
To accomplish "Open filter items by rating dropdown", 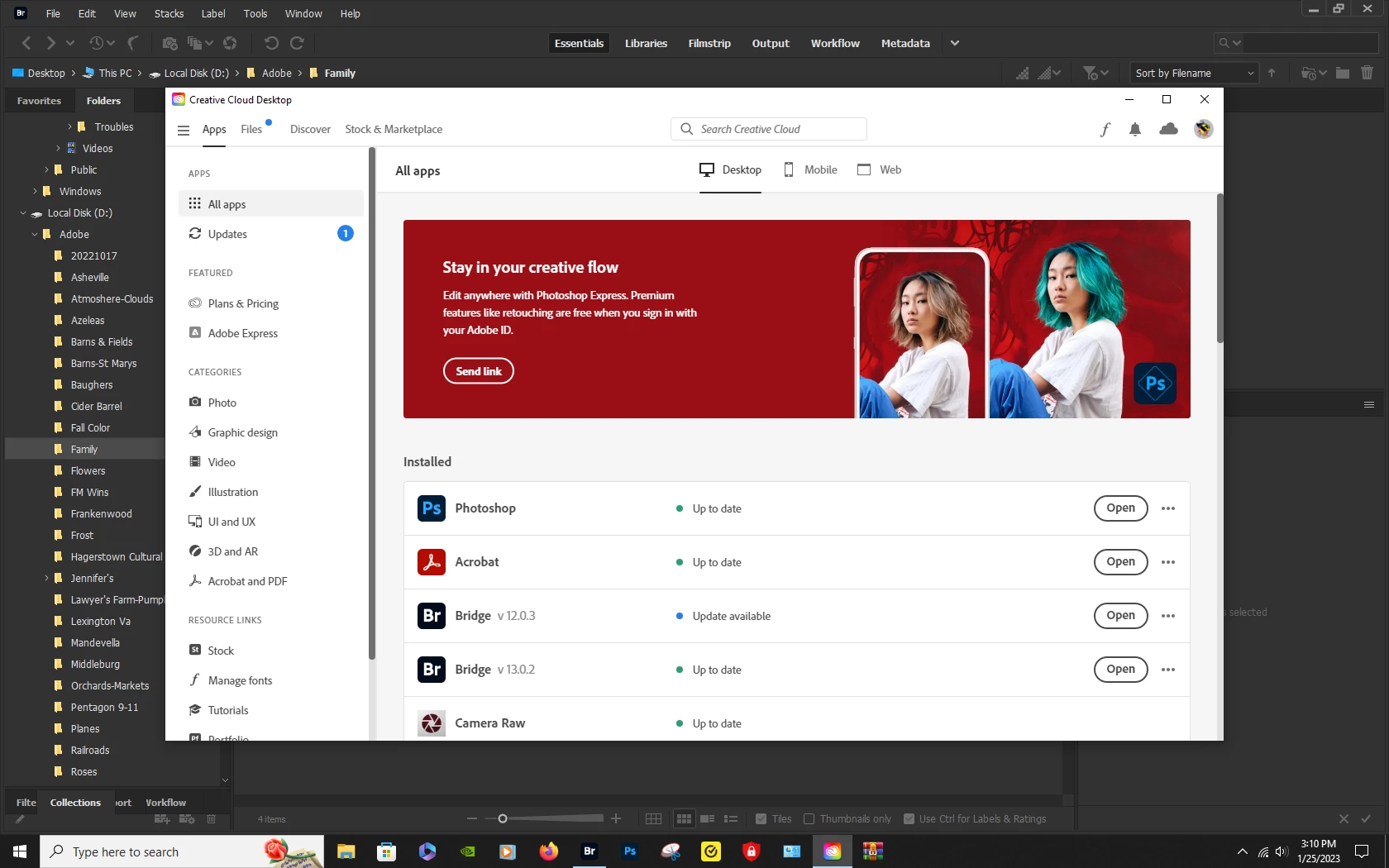I will click(1095, 73).
